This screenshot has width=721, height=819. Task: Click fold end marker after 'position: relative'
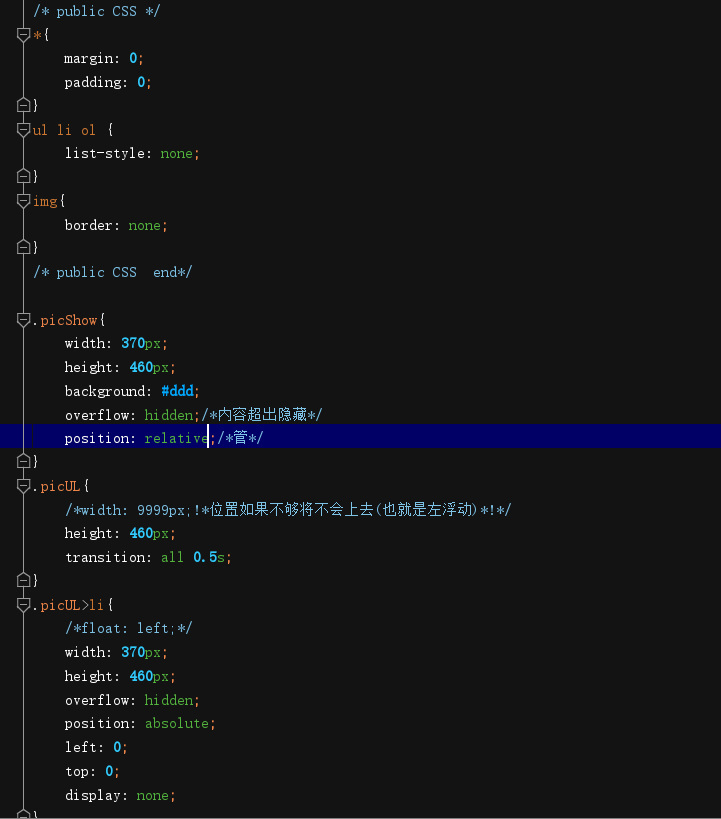tap(24, 461)
